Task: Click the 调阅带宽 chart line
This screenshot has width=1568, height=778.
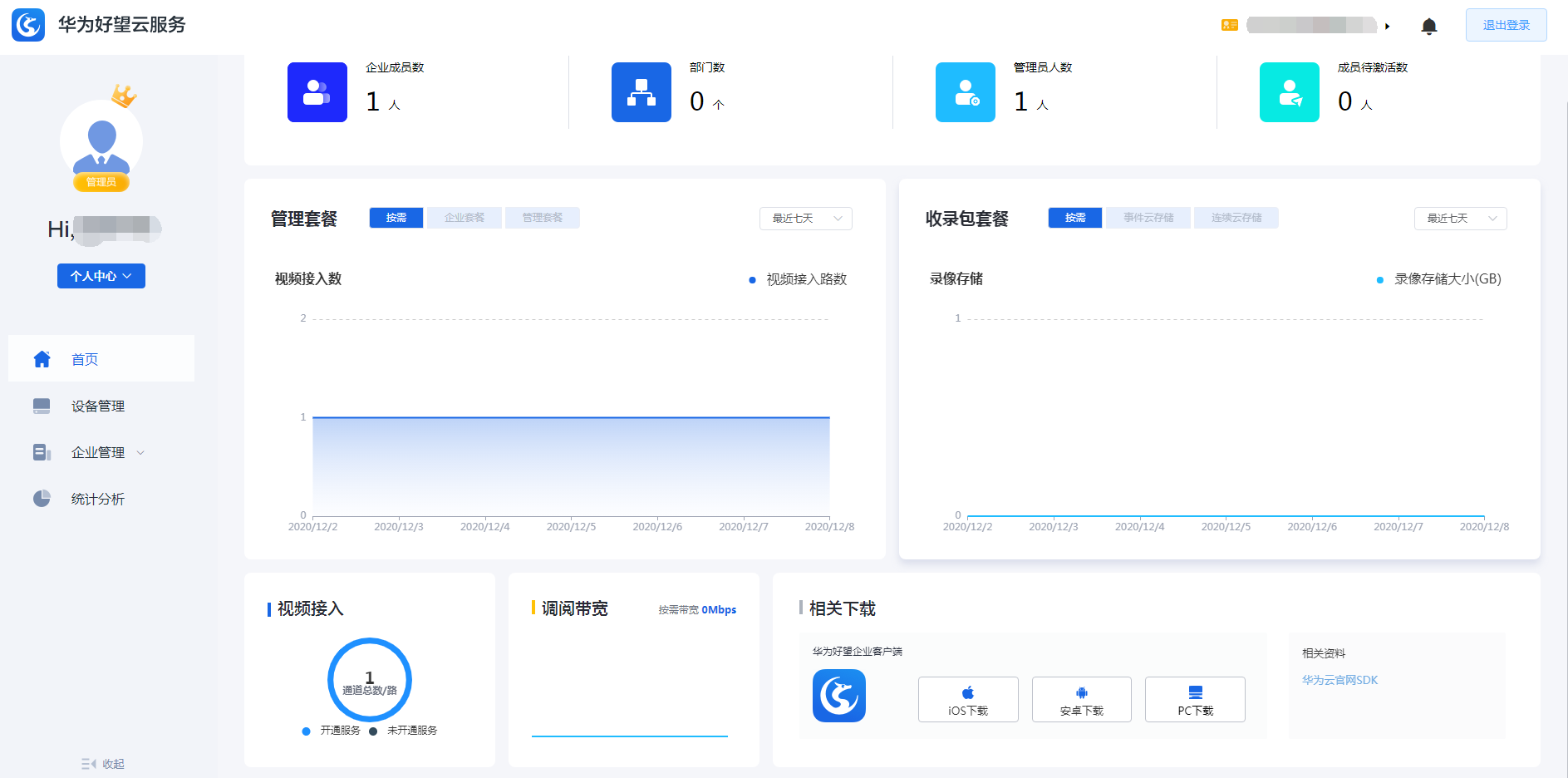Action: (630, 736)
